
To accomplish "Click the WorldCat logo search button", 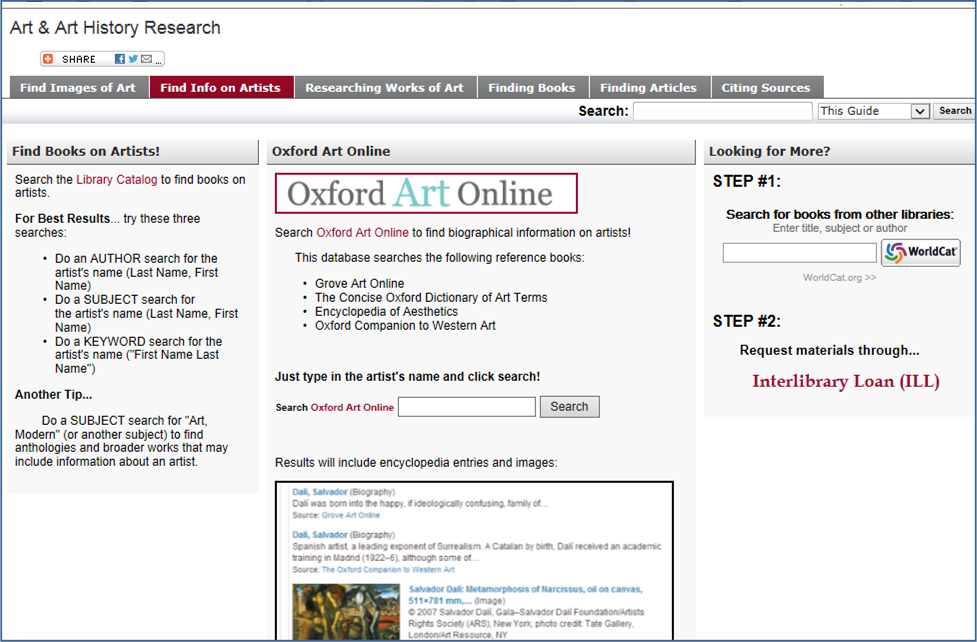I will click(920, 252).
